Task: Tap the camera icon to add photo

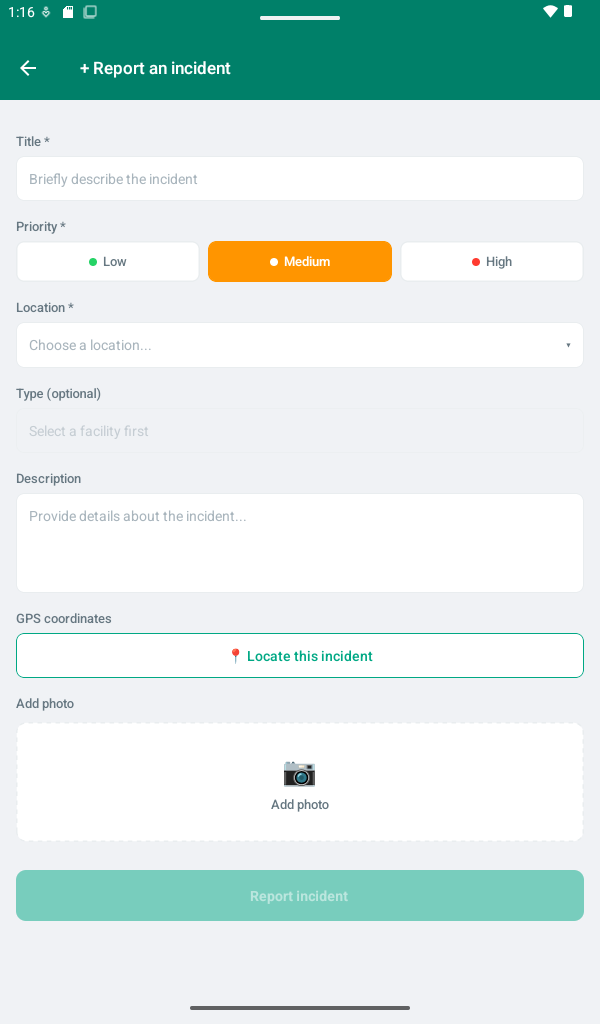Action: coord(300,773)
